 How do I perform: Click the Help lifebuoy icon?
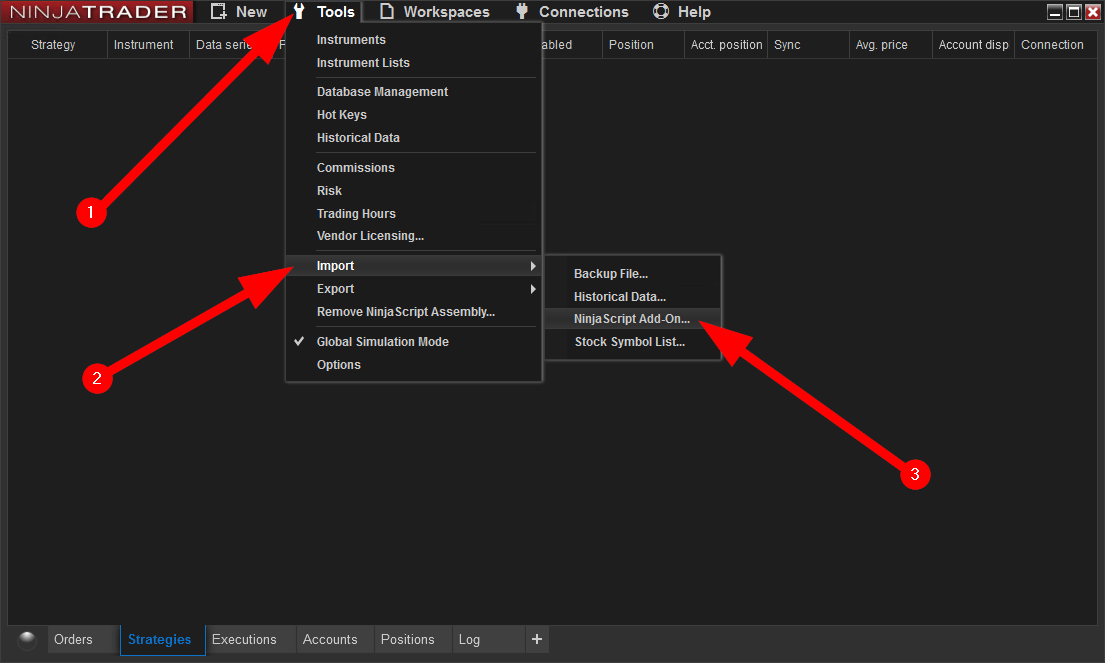pyautogui.click(x=660, y=12)
